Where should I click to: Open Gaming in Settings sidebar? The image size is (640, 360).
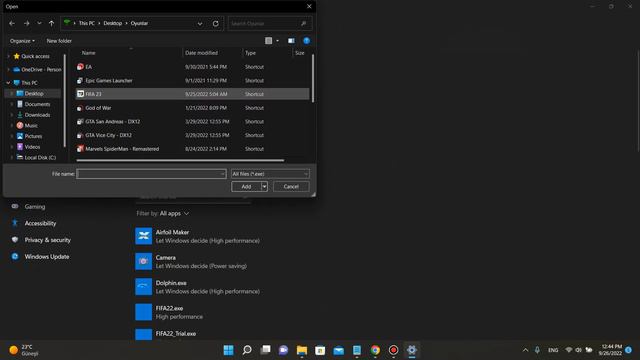pos(35,207)
